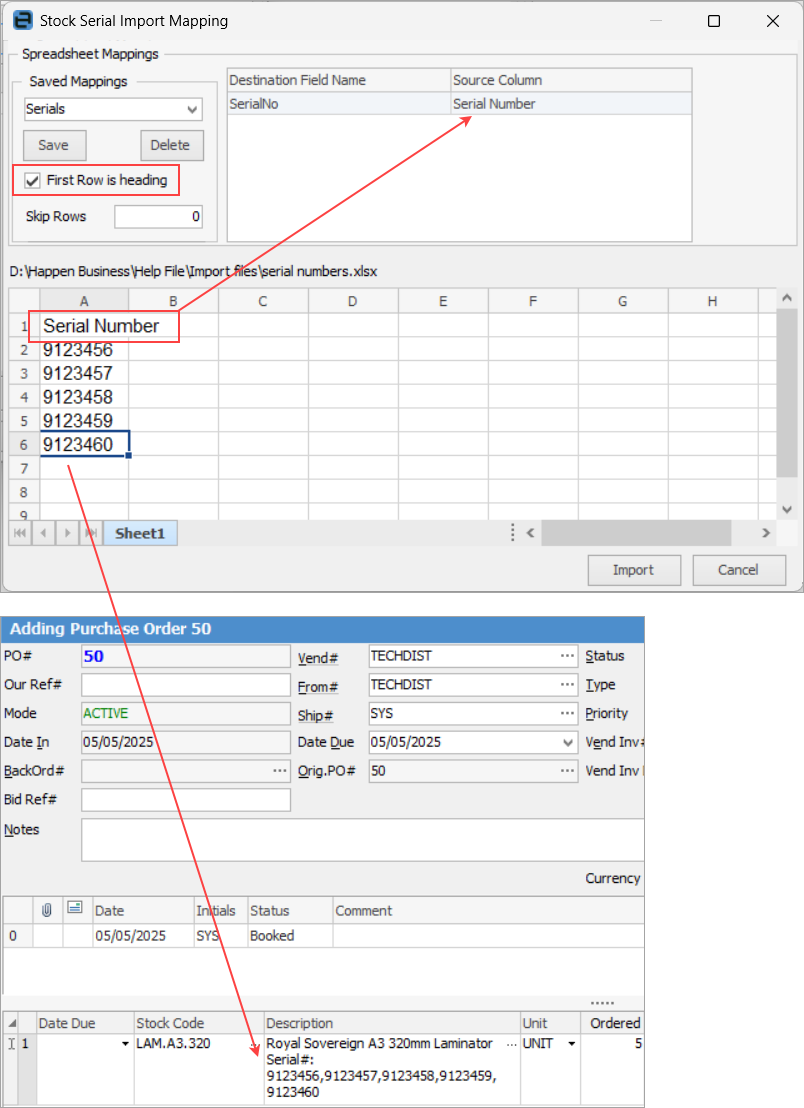Click spreadsheet vertical scrollbar down arrow

[x=786, y=509]
